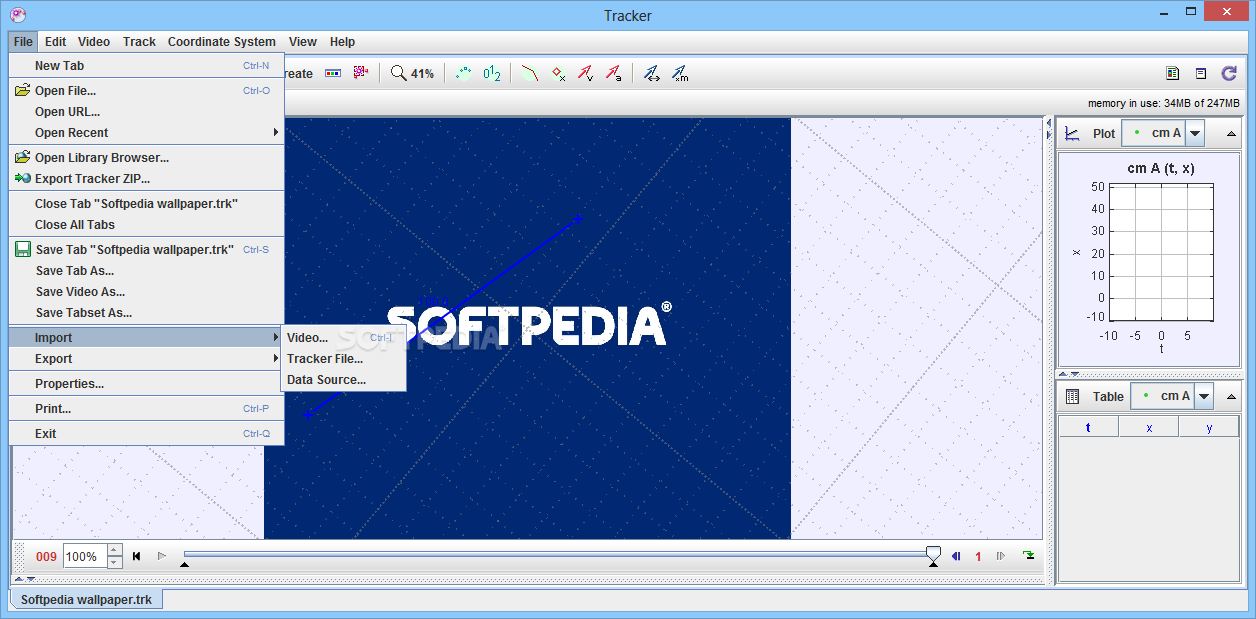Click the loop/play settings icon at player right
1256x619 pixels.
[x=1028, y=556]
